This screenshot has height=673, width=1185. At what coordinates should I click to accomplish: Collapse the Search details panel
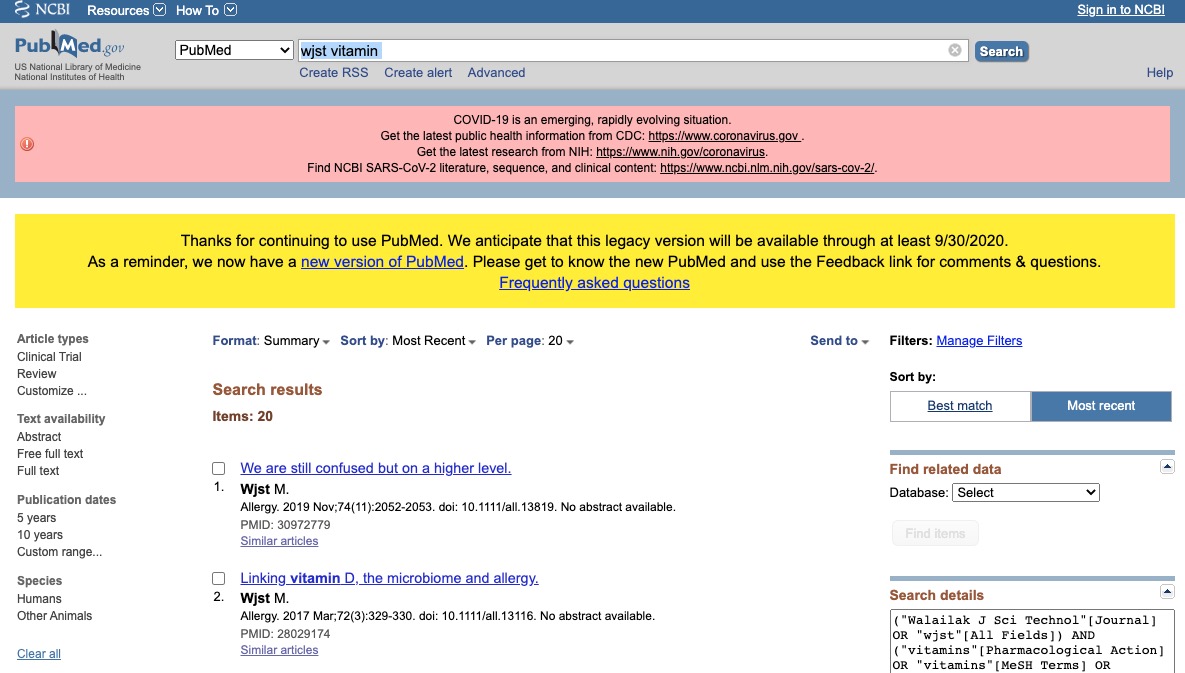(1167, 592)
